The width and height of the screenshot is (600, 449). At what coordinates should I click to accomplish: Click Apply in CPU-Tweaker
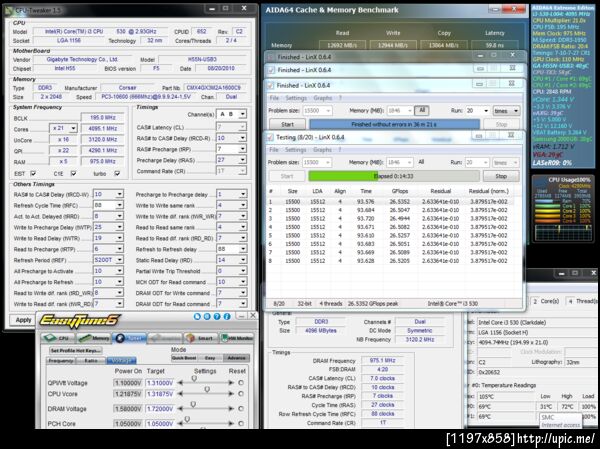(x=23, y=320)
